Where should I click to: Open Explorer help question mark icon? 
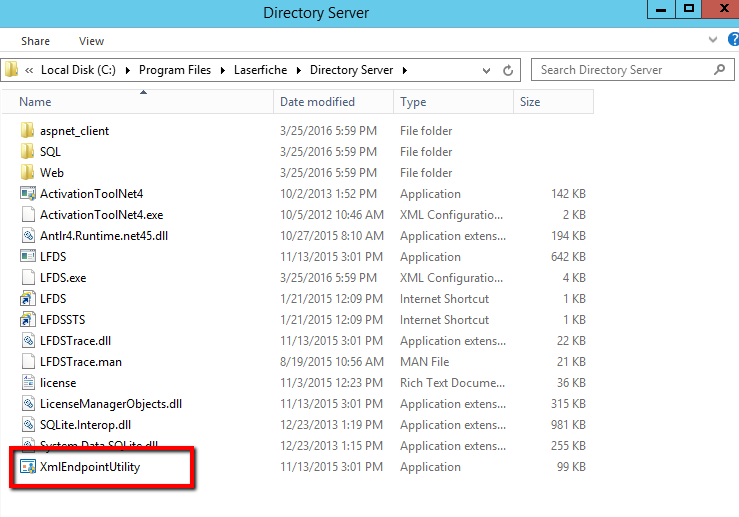coord(733,39)
